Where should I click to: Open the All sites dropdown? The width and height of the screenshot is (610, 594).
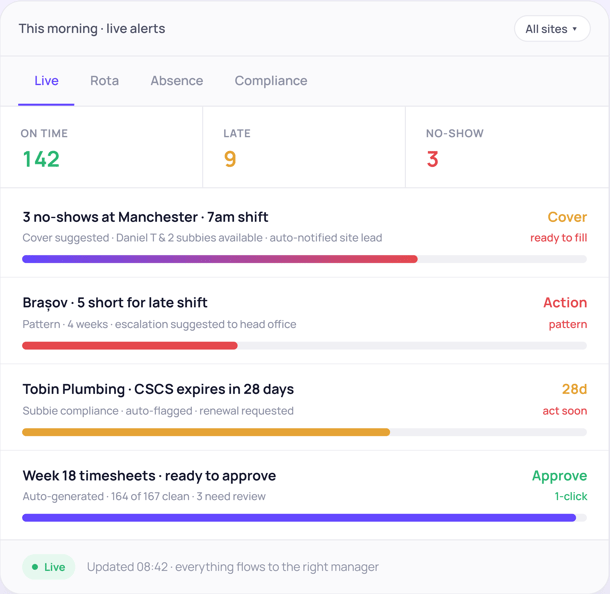pos(552,29)
